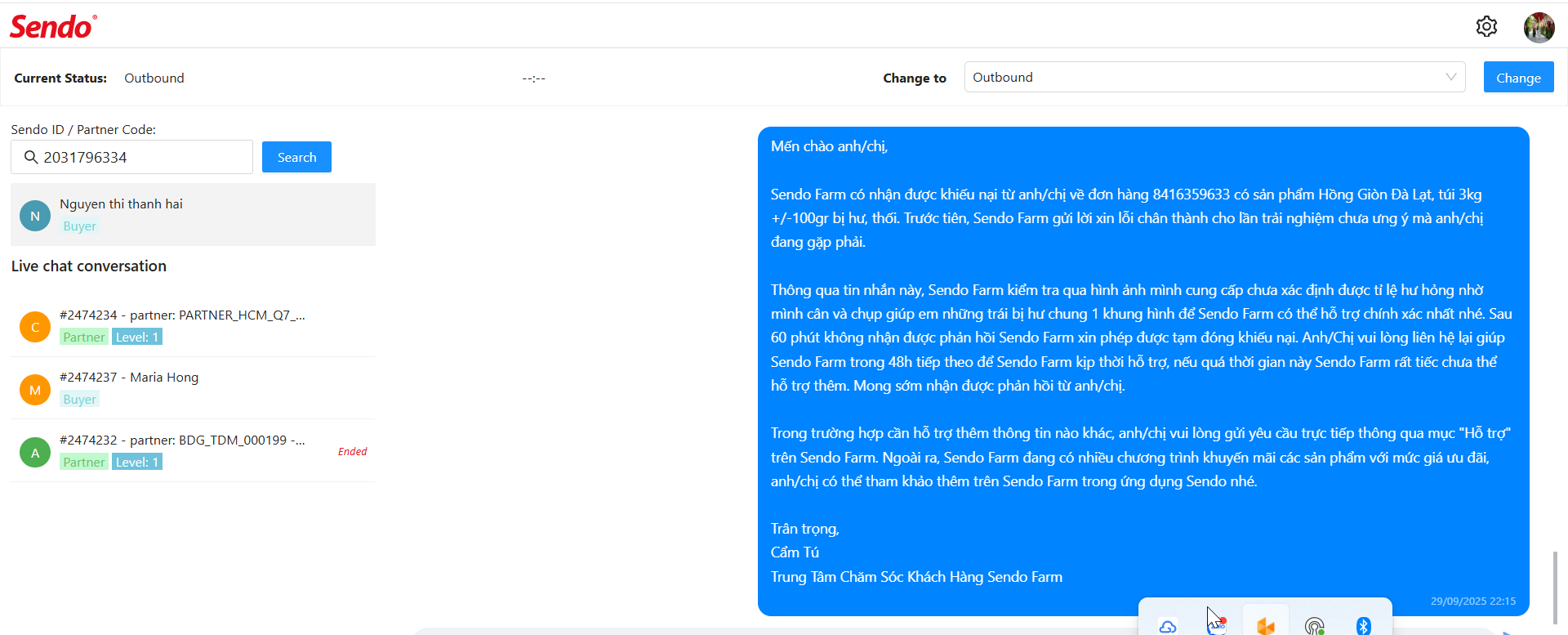Click the Live chat conversation heading
The width and height of the screenshot is (1568, 635).
coord(89,266)
